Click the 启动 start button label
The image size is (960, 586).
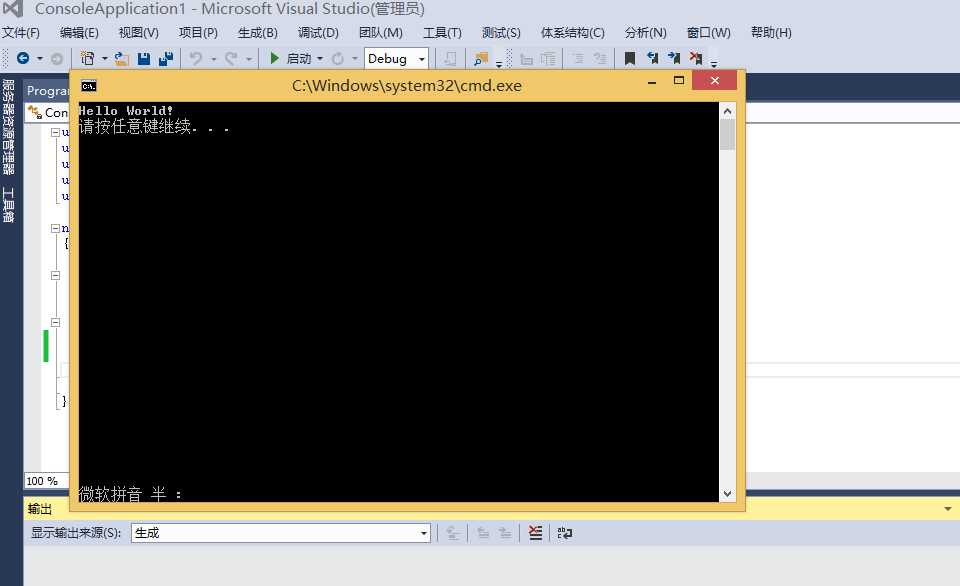(x=299, y=59)
